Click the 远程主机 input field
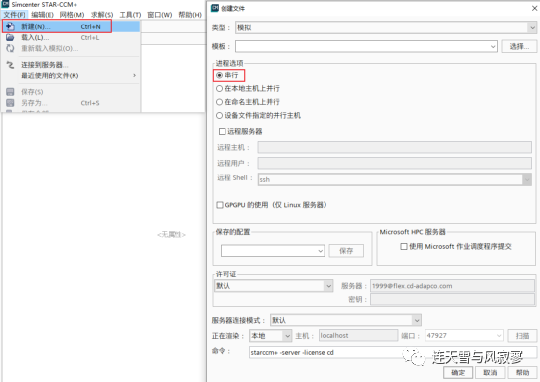540x382 pixels. pos(394,147)
